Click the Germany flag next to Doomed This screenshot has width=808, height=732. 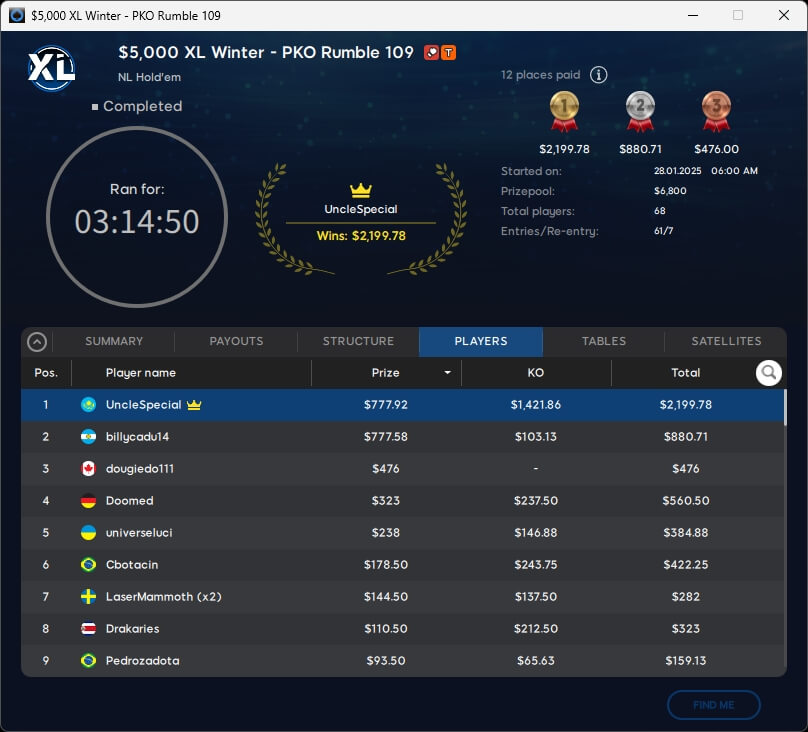click(89, 501)
